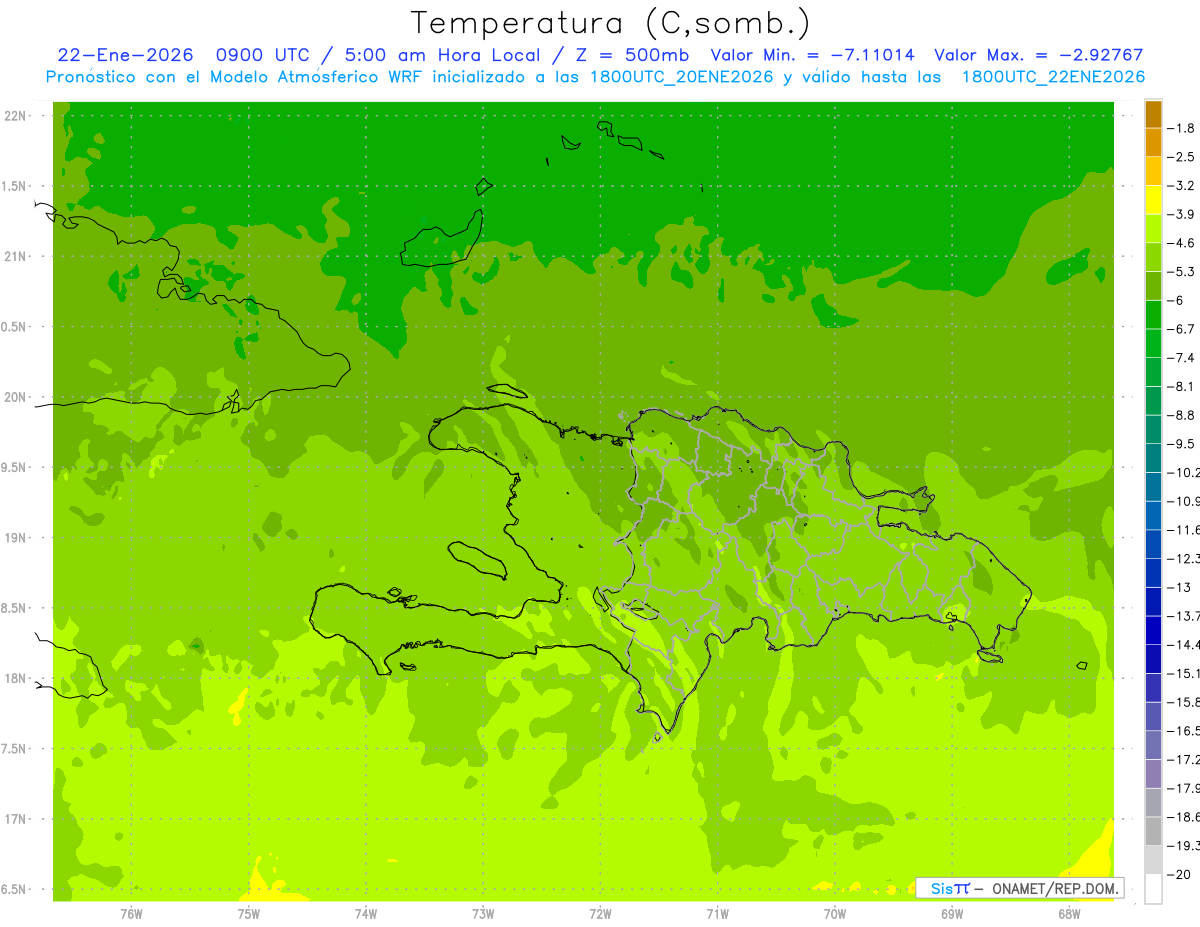Click the legend value "-3.9"
Screen dimensions: 1200x927
click(1183, 214)
